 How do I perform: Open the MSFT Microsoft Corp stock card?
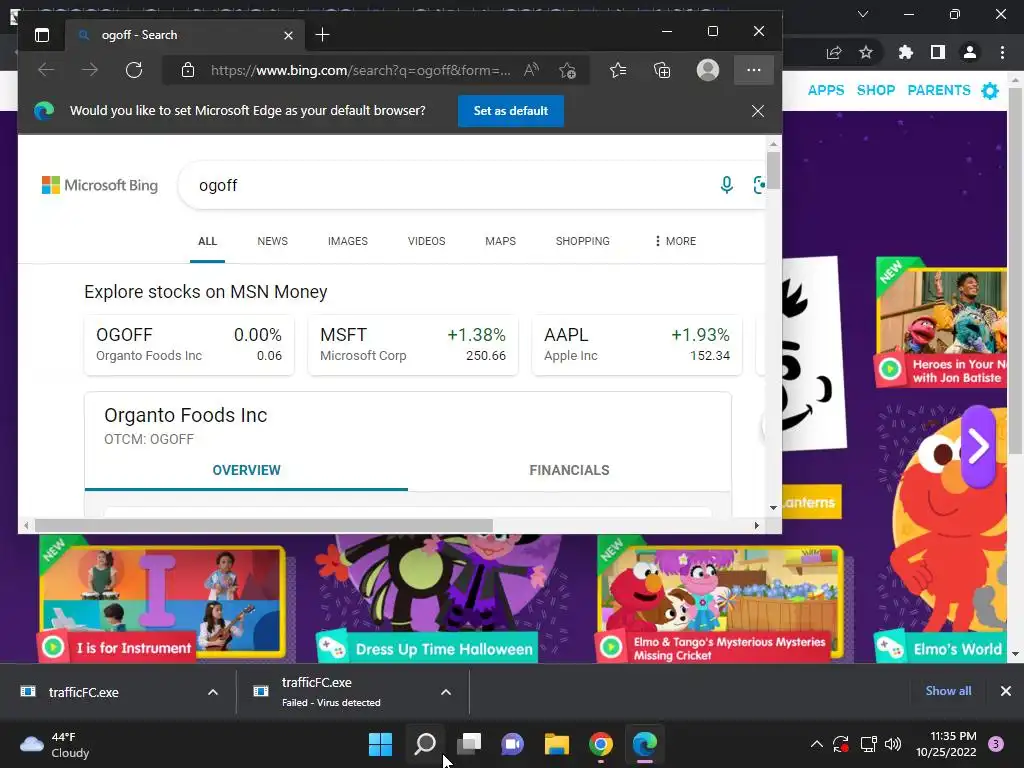click(413, 345)
